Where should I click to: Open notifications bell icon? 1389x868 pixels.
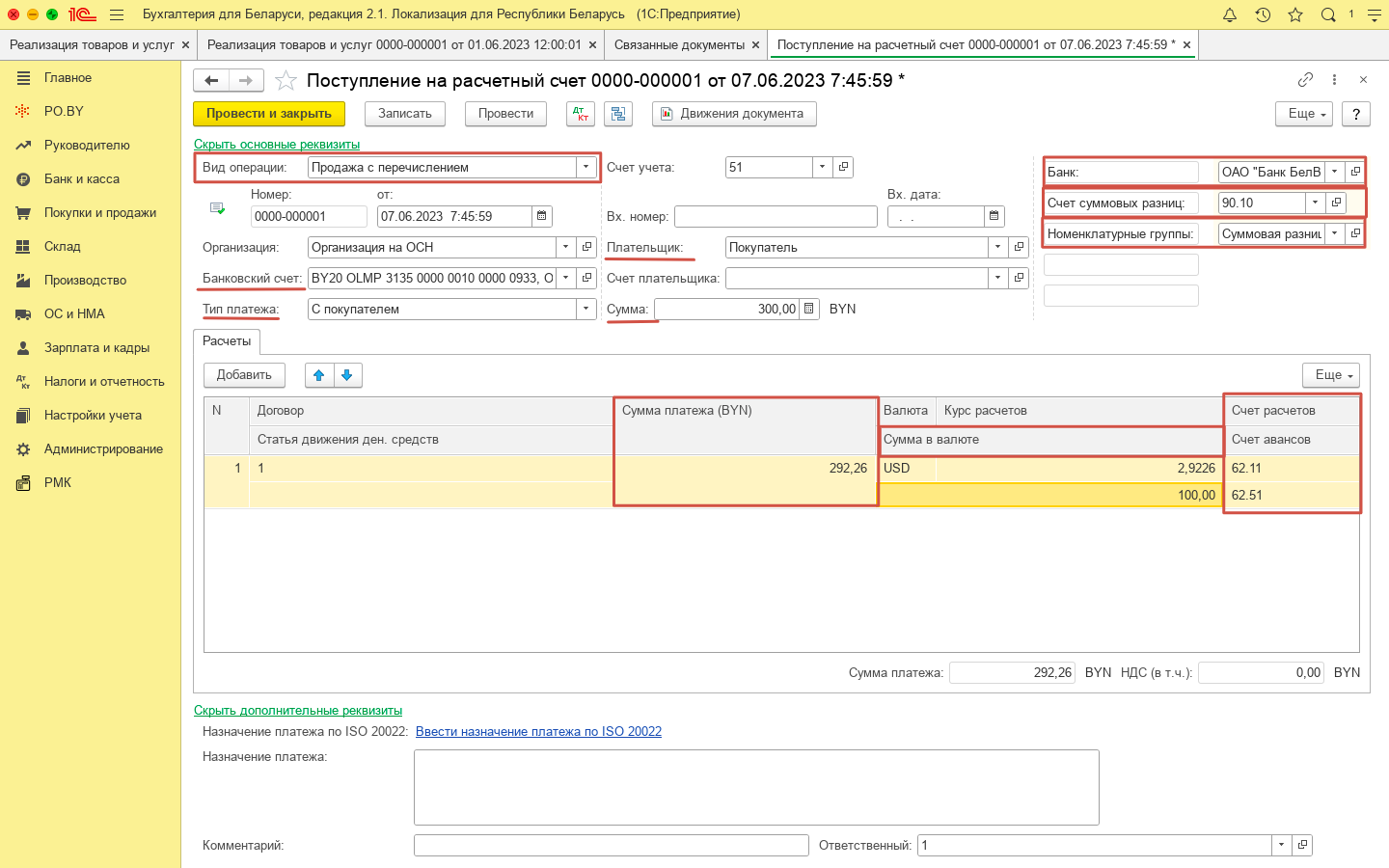click(1230, 14)
